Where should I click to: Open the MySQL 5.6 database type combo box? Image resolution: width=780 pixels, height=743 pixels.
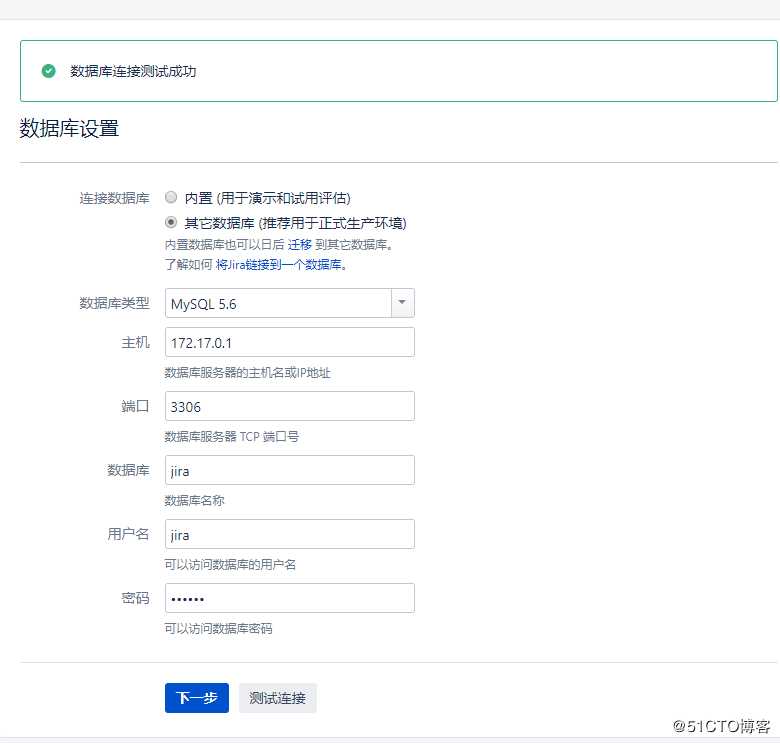tap(290, 303)
